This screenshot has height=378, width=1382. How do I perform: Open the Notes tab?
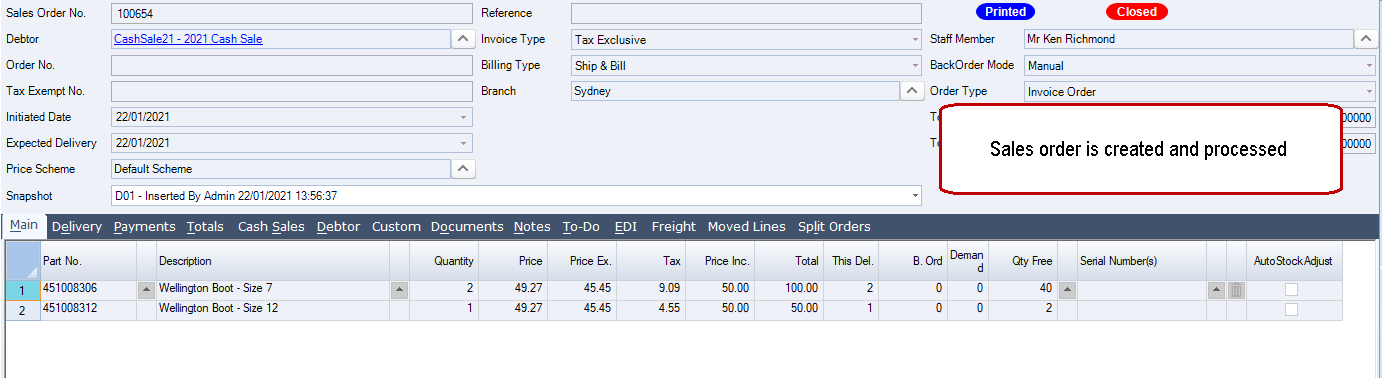pos(532,227)
